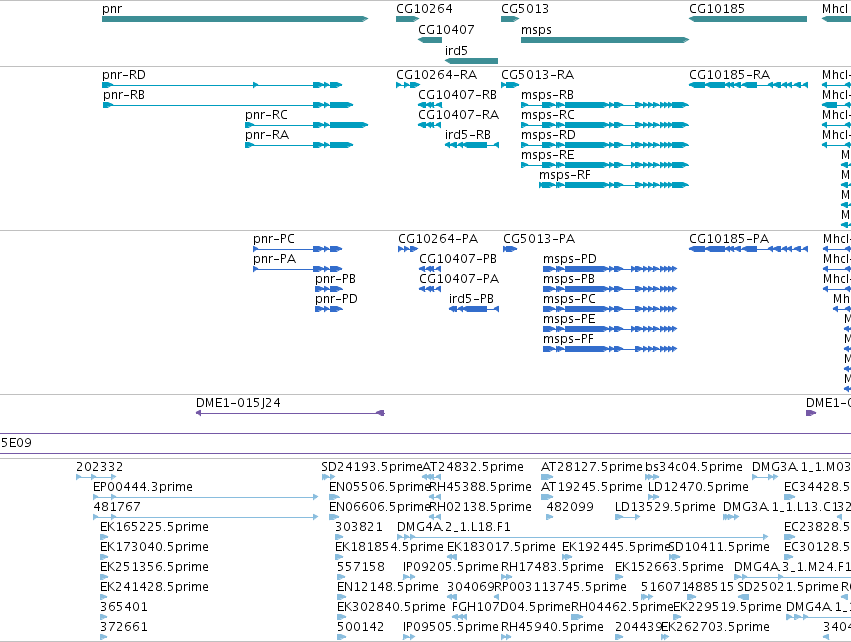The image size is (851, 642).
Task: Select transcript pnr-RA
Action: pyautogui.click(x=299, y=145)
